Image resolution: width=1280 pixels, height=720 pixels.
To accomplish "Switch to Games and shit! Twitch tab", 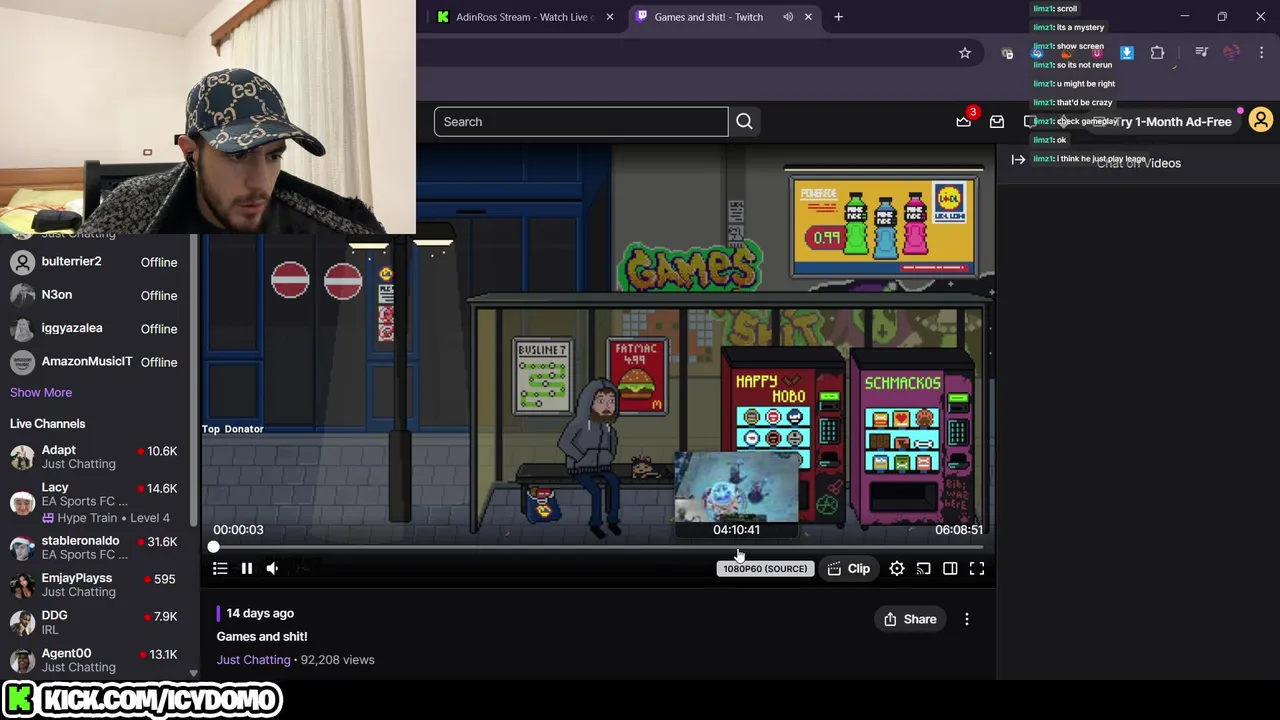I will pyautogui.click(x=708, y=17).
